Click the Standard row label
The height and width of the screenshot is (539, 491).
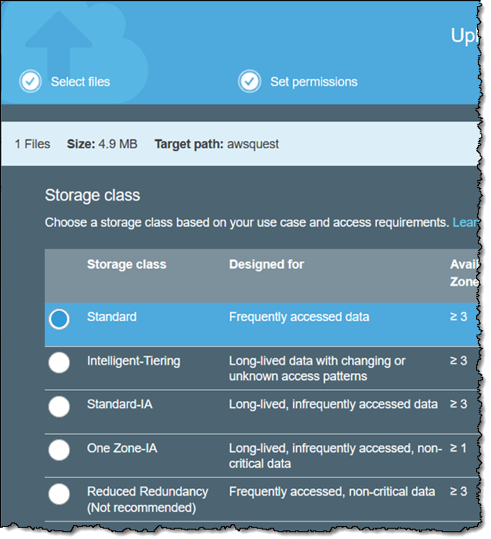(112, 317)
